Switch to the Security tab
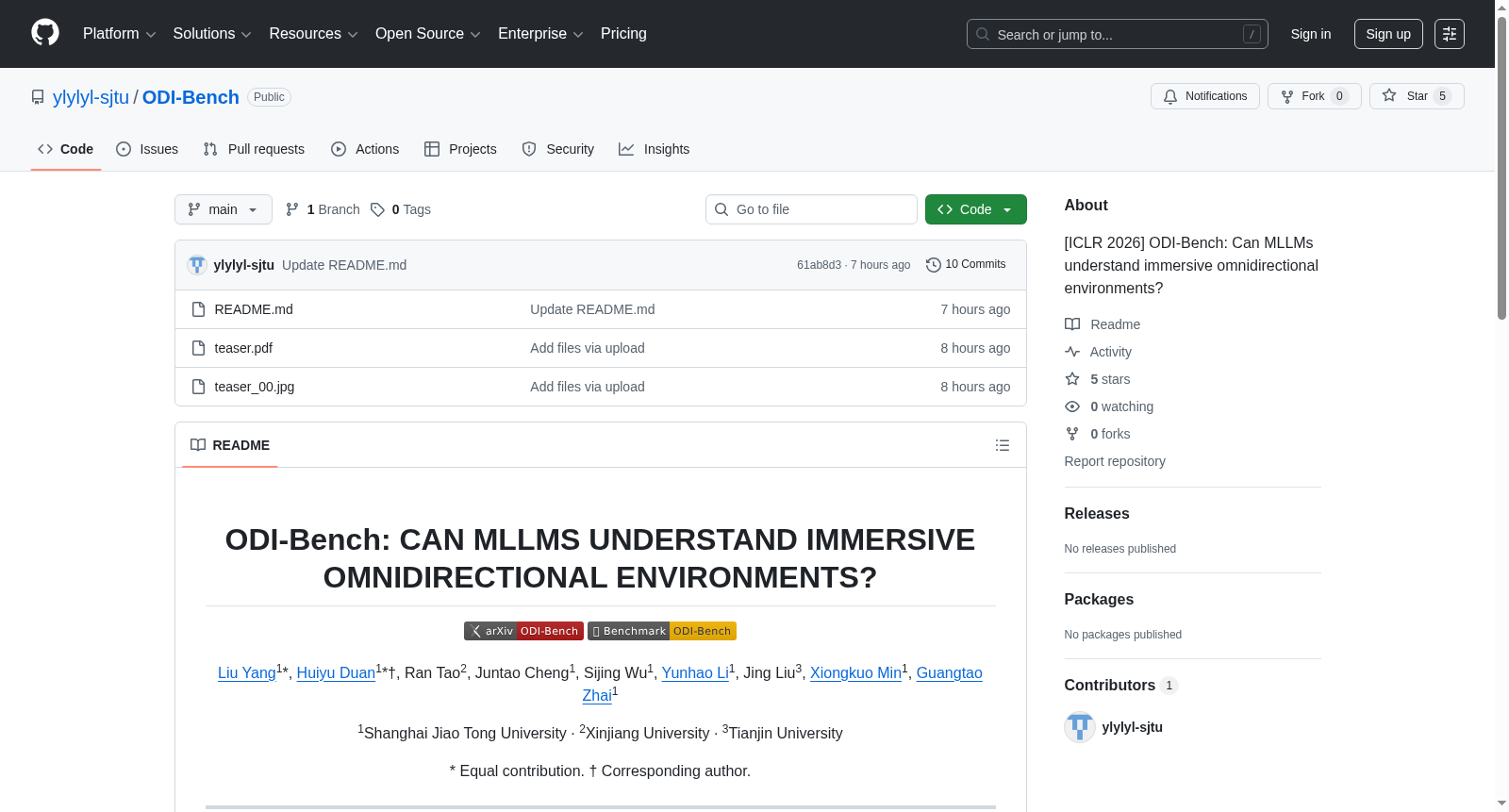The height and width of the screenshot is (812, 1509). (558, 149)
